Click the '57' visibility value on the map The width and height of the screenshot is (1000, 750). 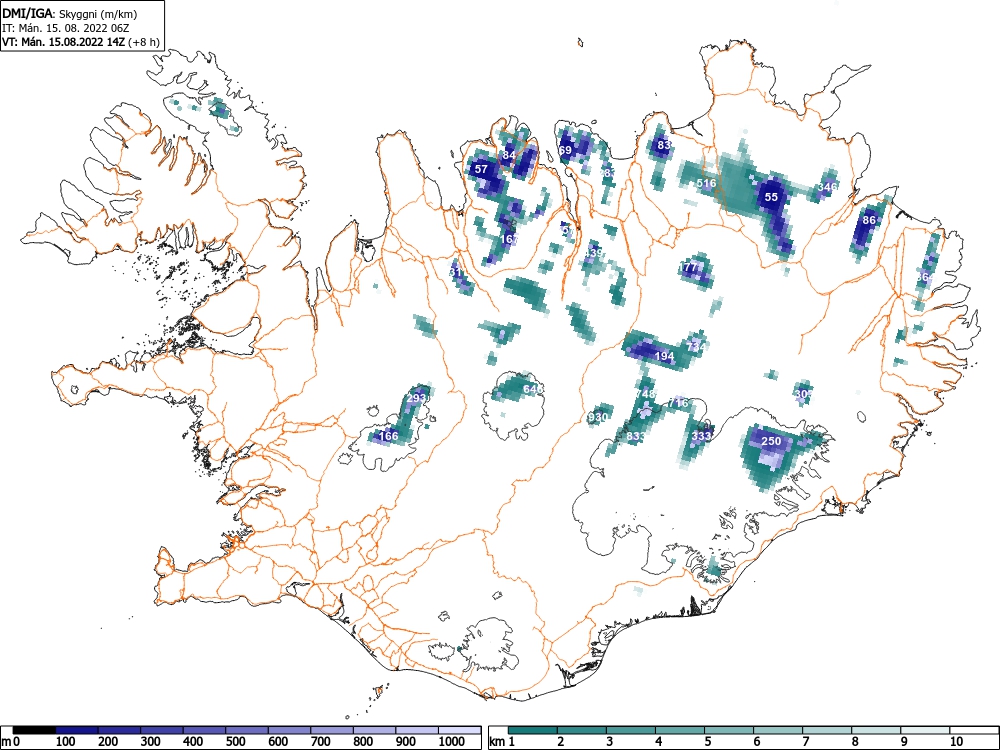[x=482, y=169]
